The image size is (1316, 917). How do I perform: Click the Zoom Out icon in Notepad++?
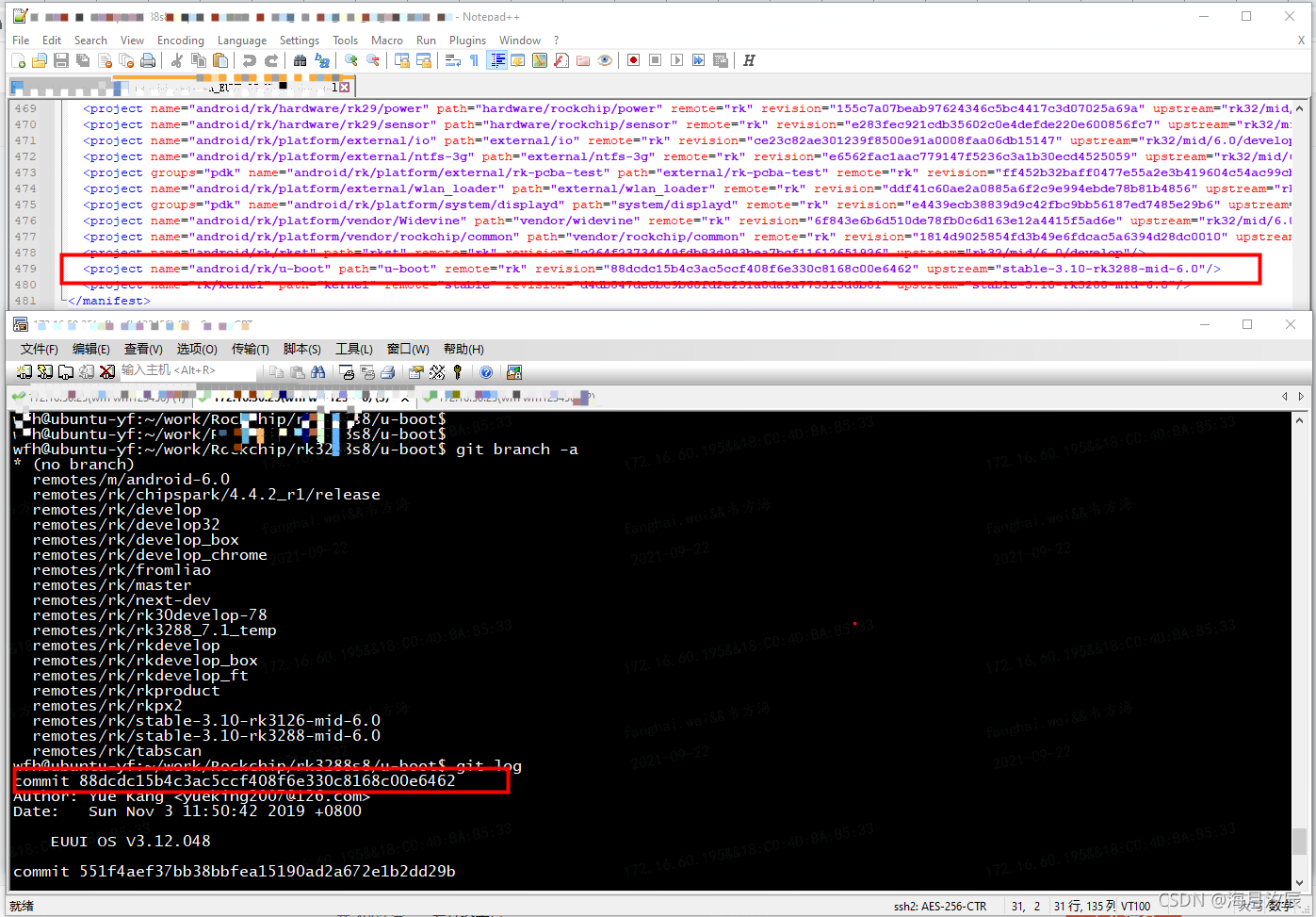click(x=373, y=60)
